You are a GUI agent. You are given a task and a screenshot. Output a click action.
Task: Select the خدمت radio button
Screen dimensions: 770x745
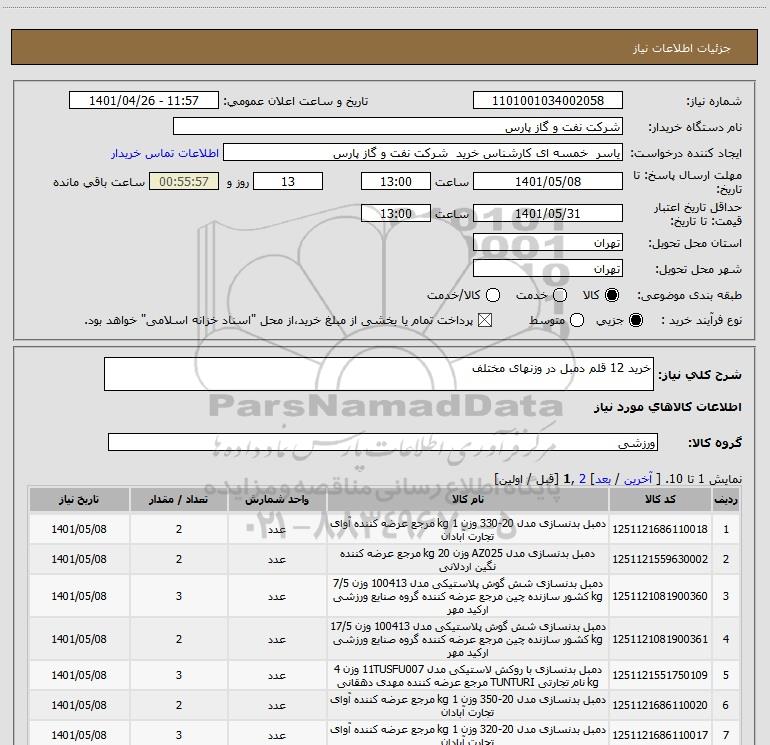[x=560, y=295]
